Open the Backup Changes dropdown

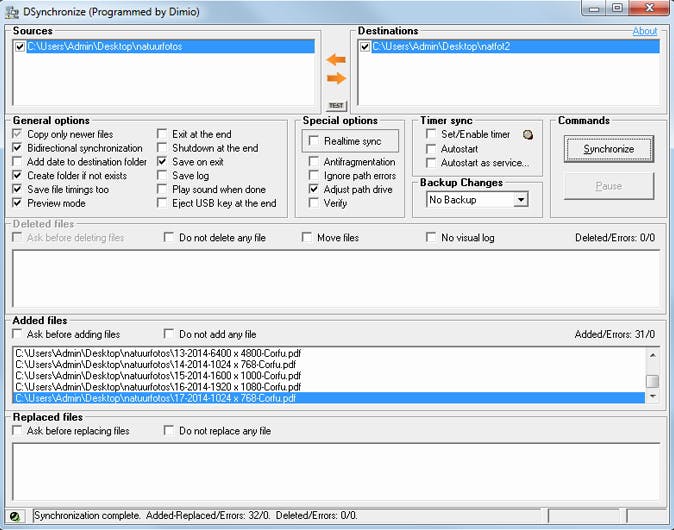[x=521, y=199]
